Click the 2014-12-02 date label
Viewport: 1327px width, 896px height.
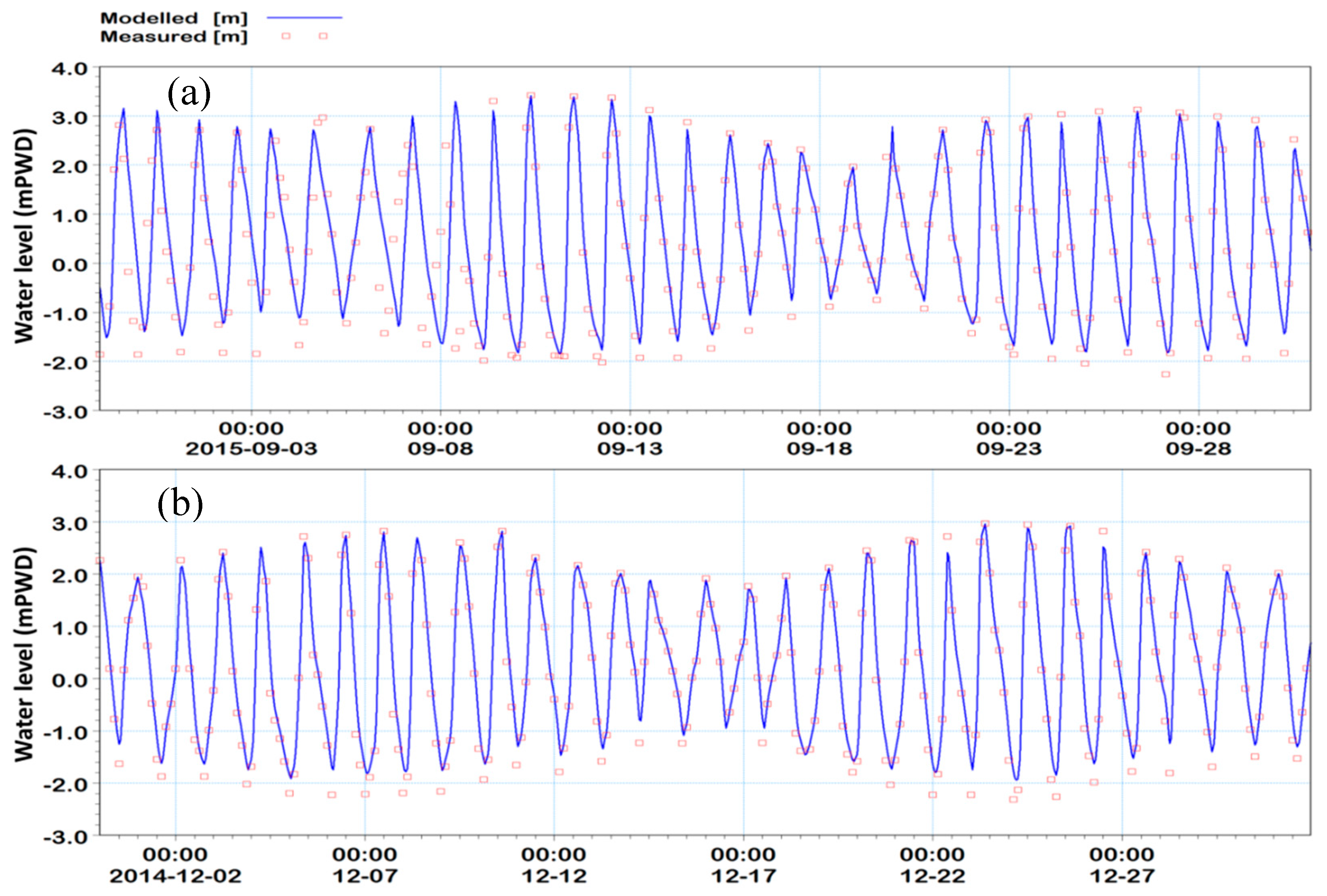tap(175, 876)
